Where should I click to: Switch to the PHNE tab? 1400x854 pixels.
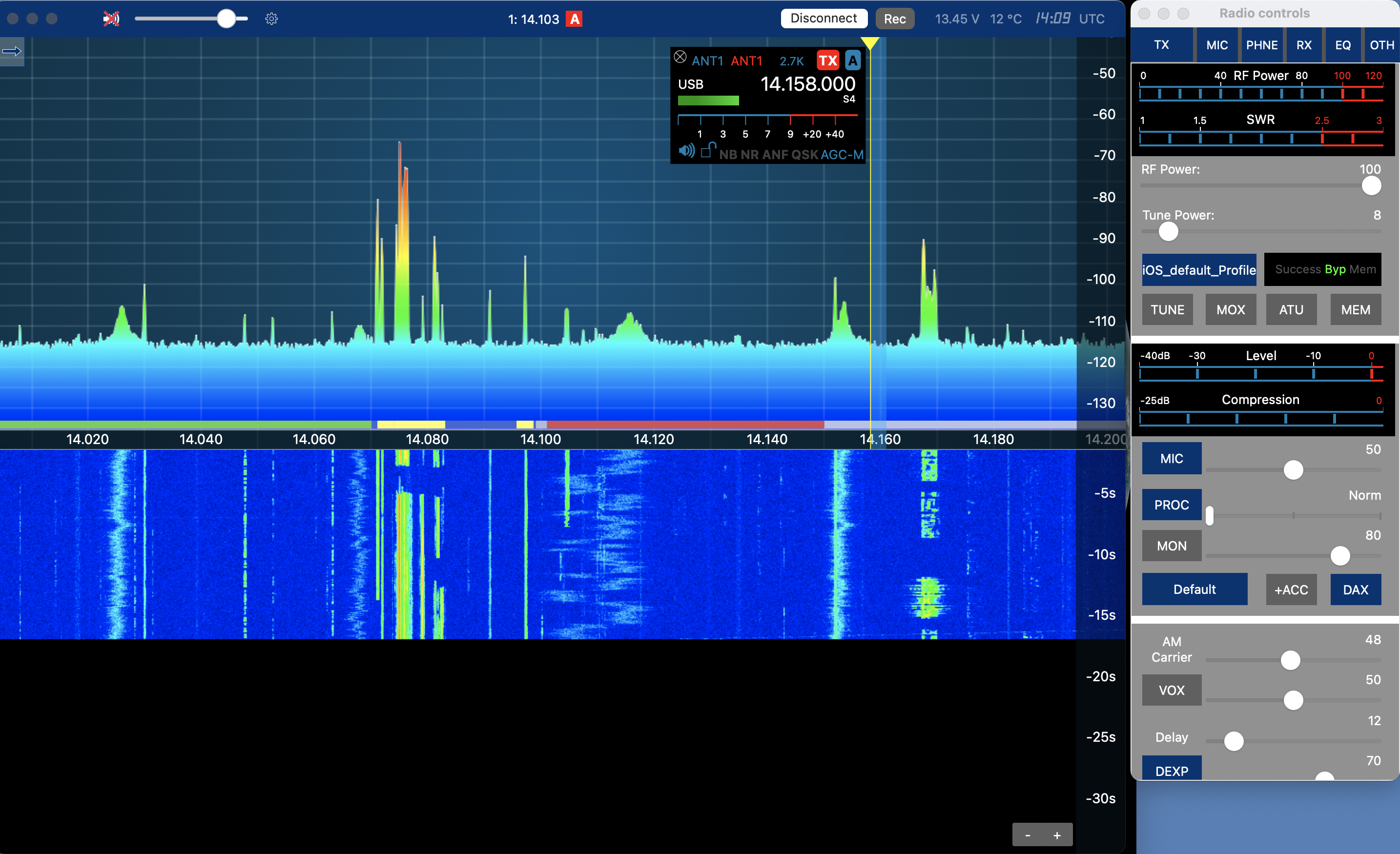click(x=1262, y=45)
